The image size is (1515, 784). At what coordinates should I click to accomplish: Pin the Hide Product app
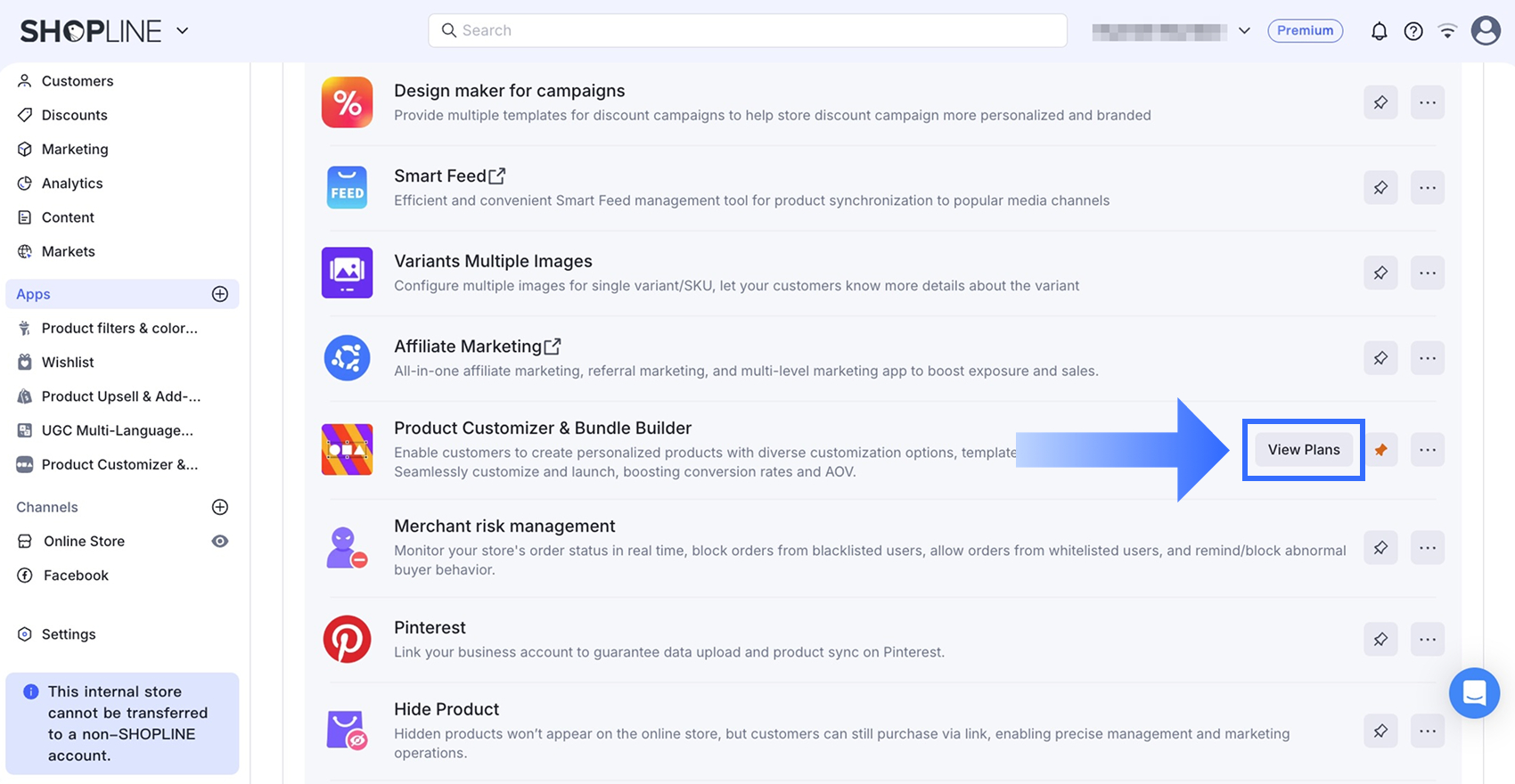pos(1380,731)
